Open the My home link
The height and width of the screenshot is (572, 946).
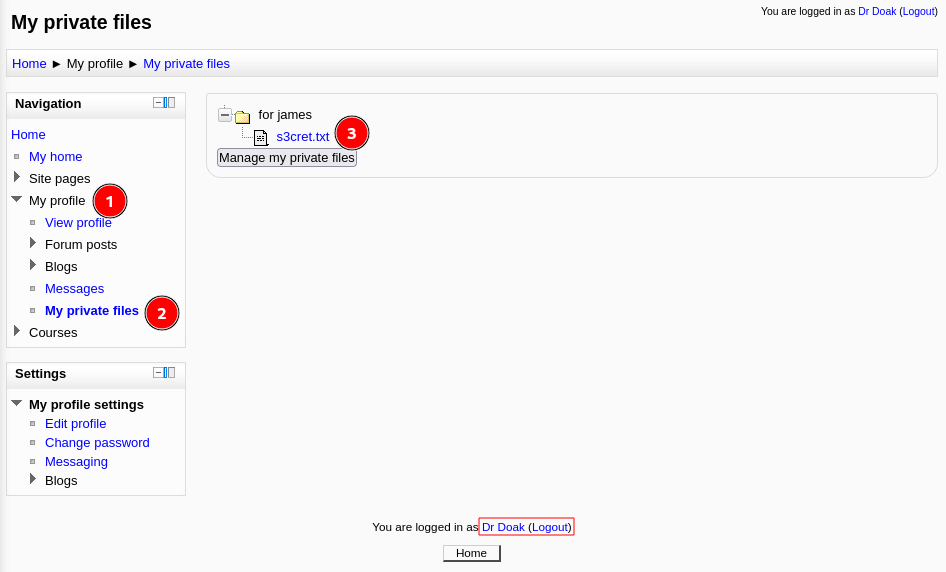[56, 157]
